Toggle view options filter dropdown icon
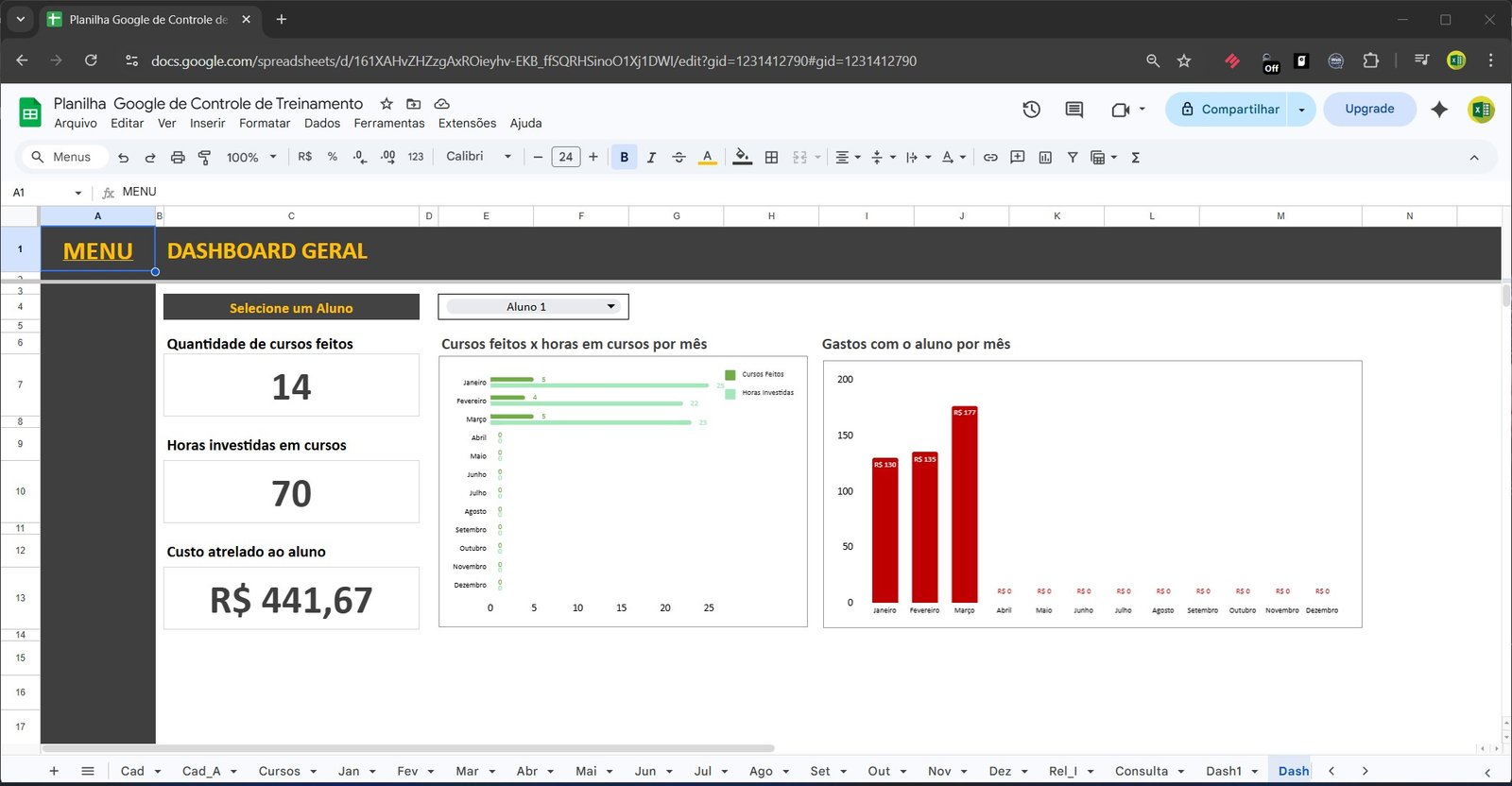Image resolution: width=1512 pixels, height=786 pixels. tap(1103, 157)
